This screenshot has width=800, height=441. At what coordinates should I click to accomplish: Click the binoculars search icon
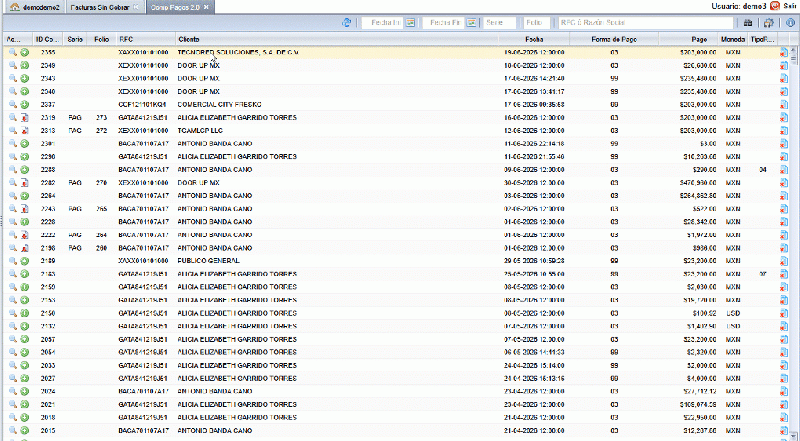click(748, 22)
